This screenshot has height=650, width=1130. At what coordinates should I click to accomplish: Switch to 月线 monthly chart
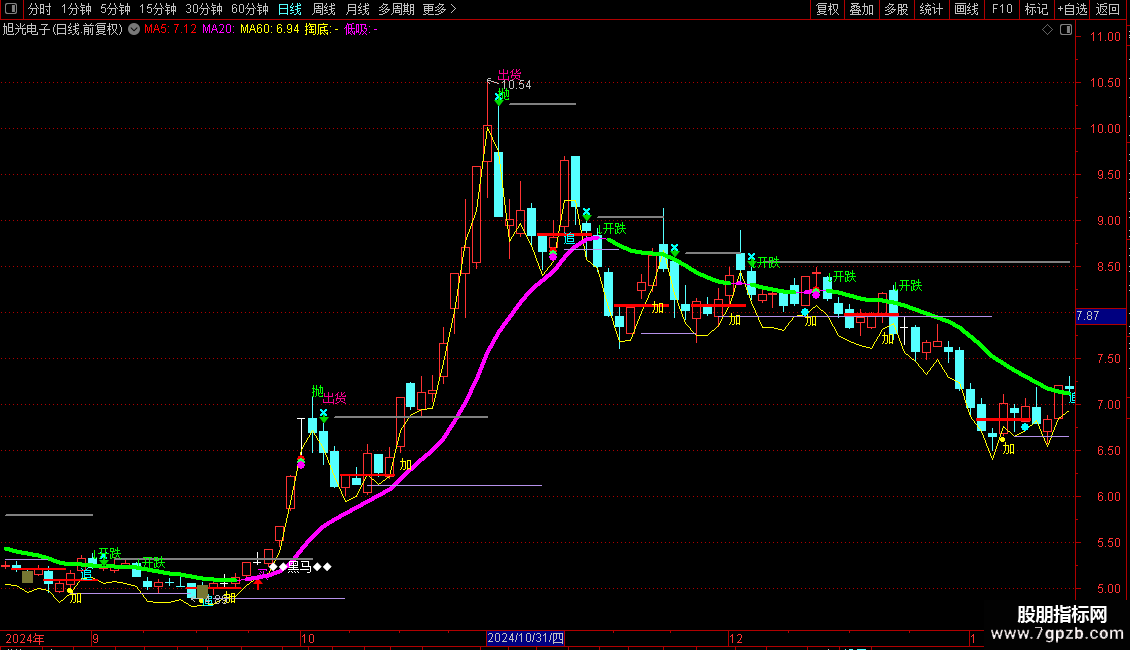(x=357, y=9)
